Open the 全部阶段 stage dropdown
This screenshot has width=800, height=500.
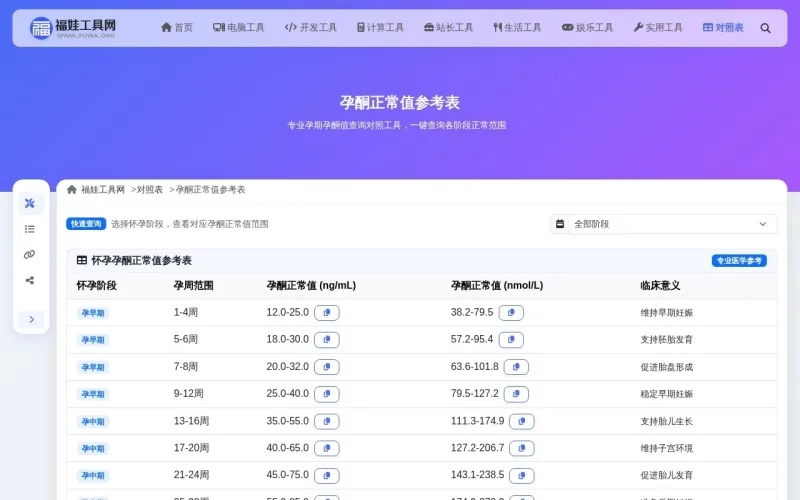pyautogui.click(x=673, y=224)
